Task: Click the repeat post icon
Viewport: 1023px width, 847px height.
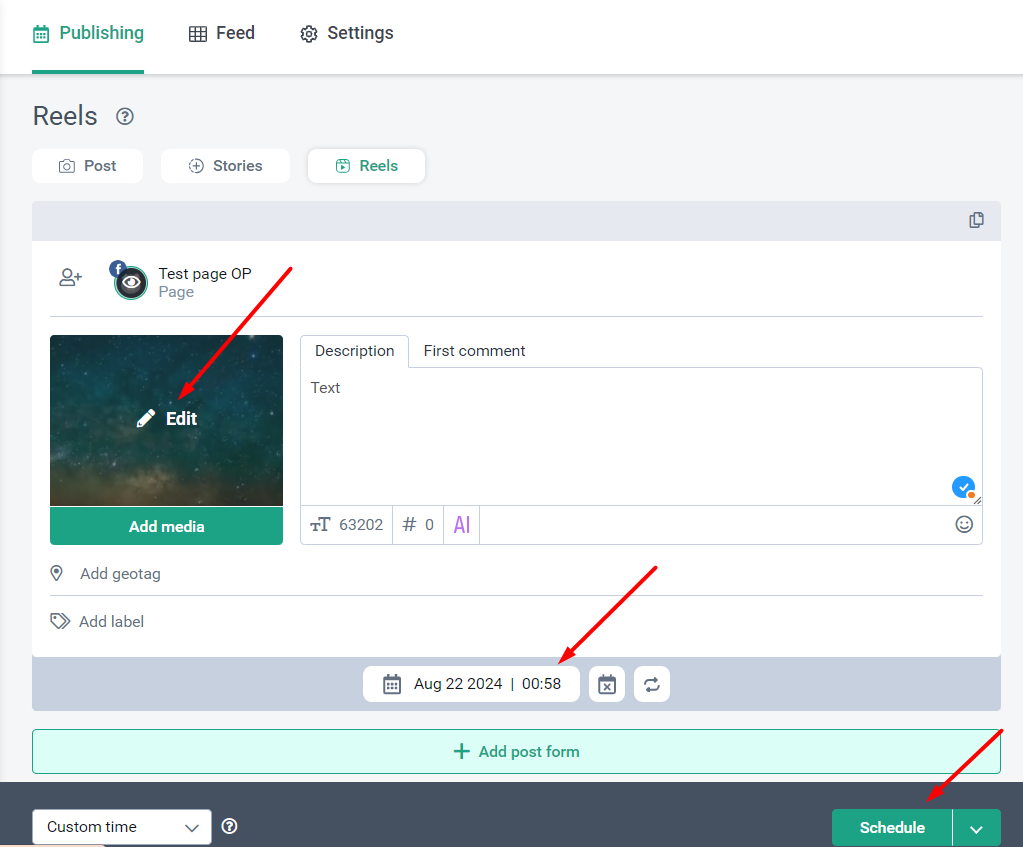Action: coord(652,684)
